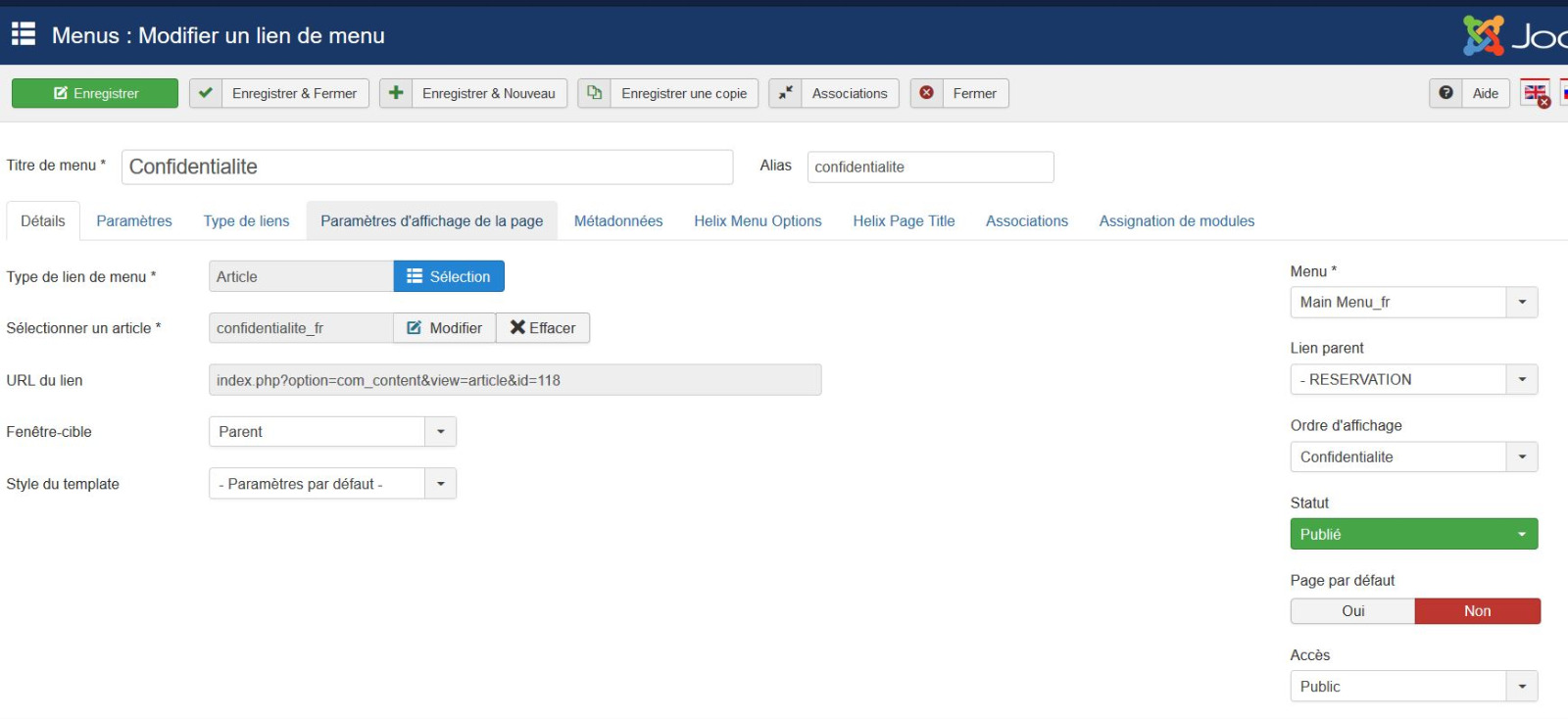This screenshot has height=719, width=1568.
Task: Click the red X Fermer icon
Action: click(x=926, y=93)
